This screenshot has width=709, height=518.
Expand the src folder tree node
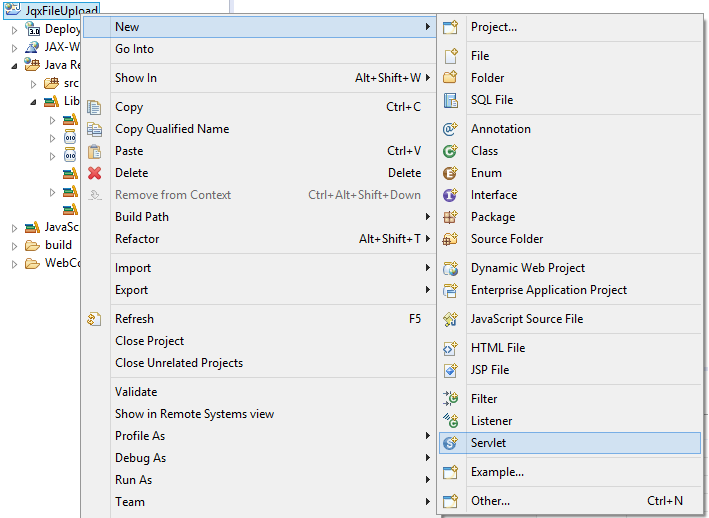(33, 84)
